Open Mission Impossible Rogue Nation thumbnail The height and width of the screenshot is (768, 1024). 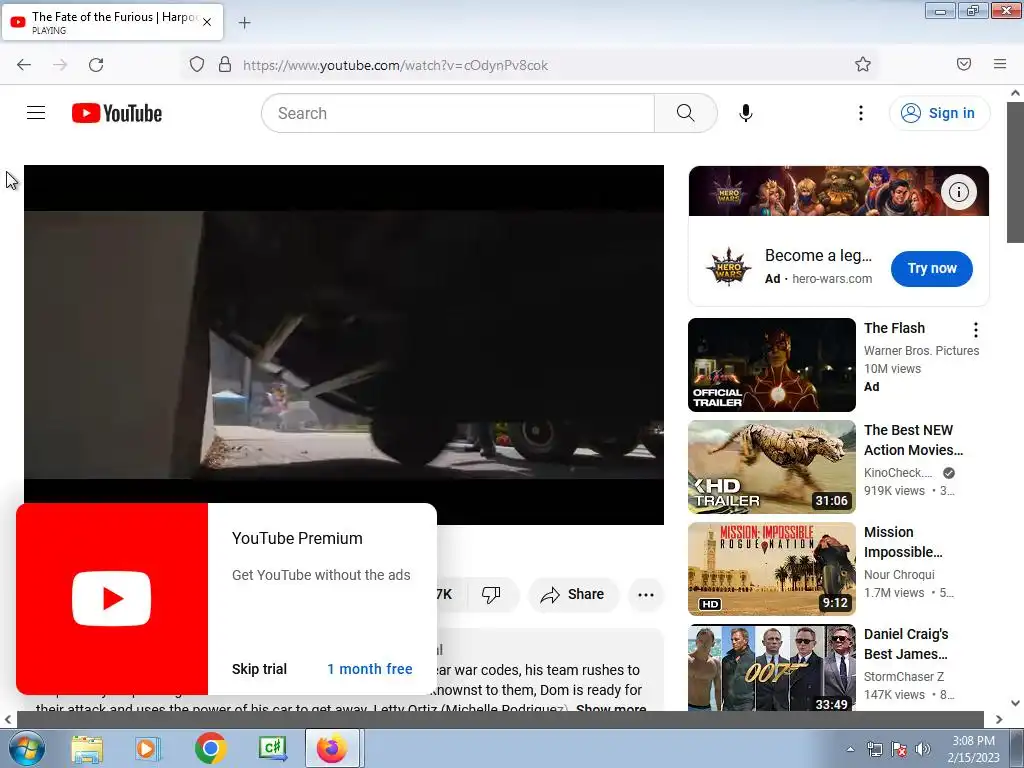click(771, 569)
